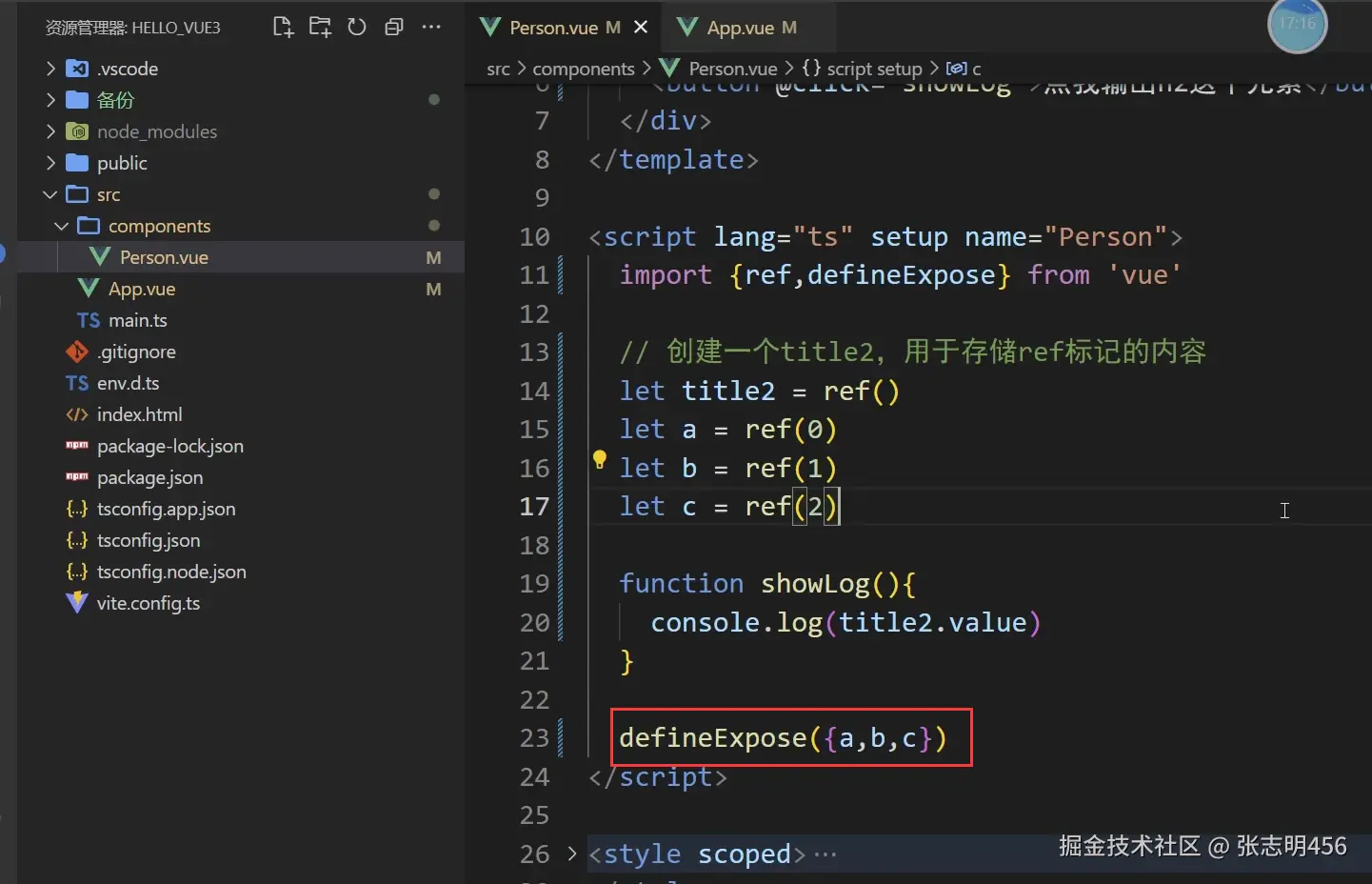Click the braces icon beside tsconfig.app.json

77,509
